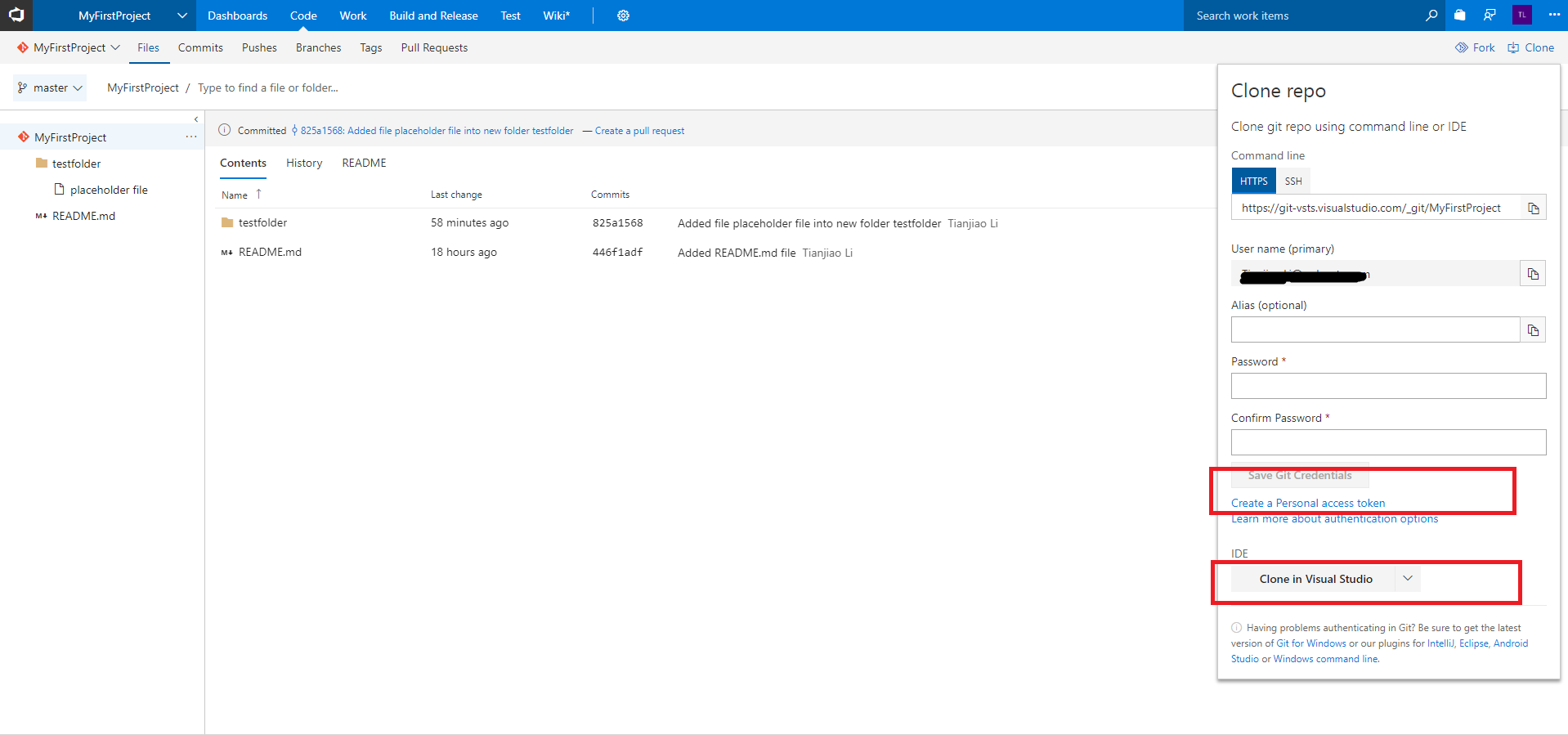Switch to the History tab
Image resolution: width=1568 pixels, height=735 pixels.
(x=304, y=163)
